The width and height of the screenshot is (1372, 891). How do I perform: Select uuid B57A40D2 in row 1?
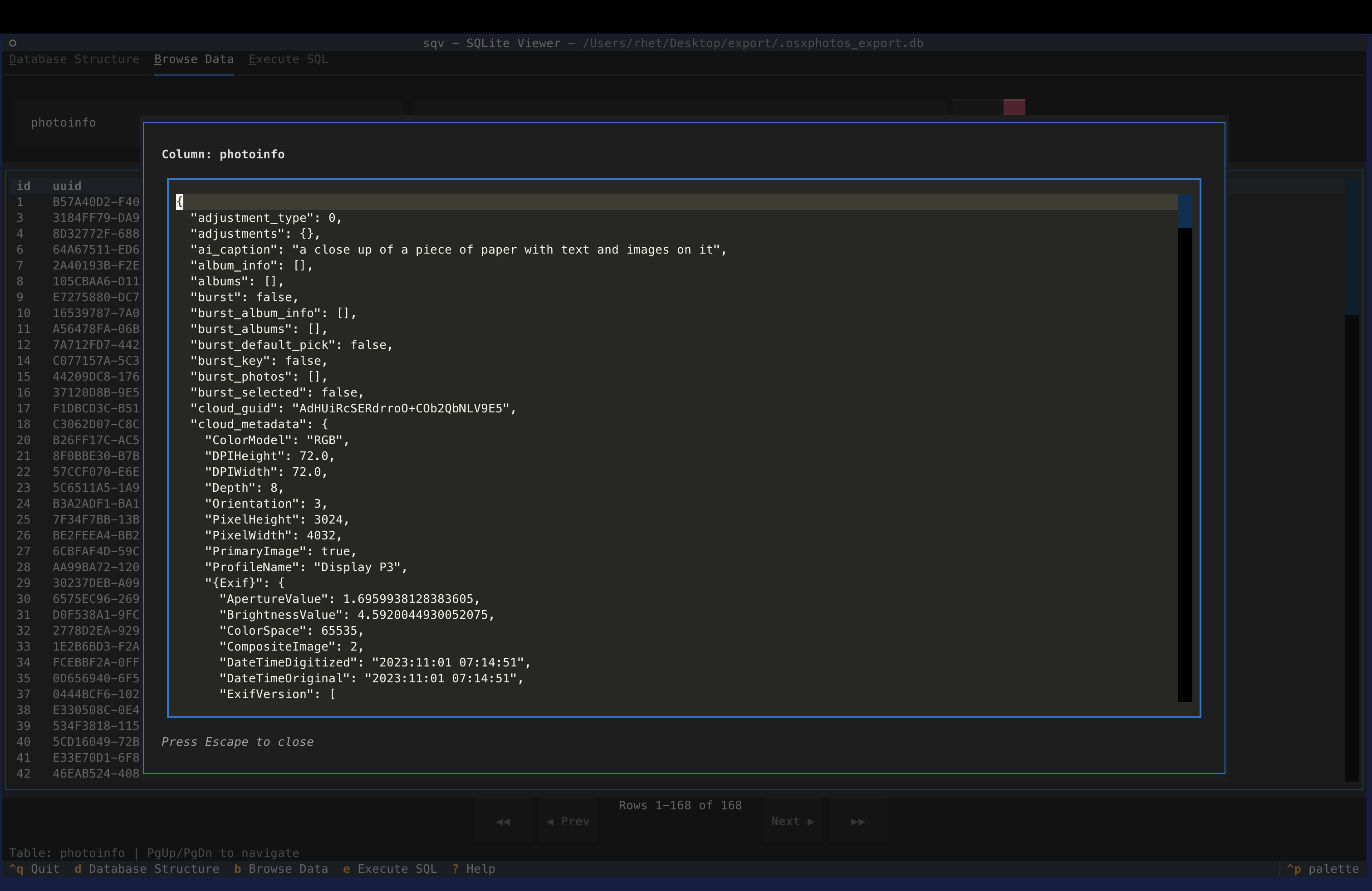[95, 202]
